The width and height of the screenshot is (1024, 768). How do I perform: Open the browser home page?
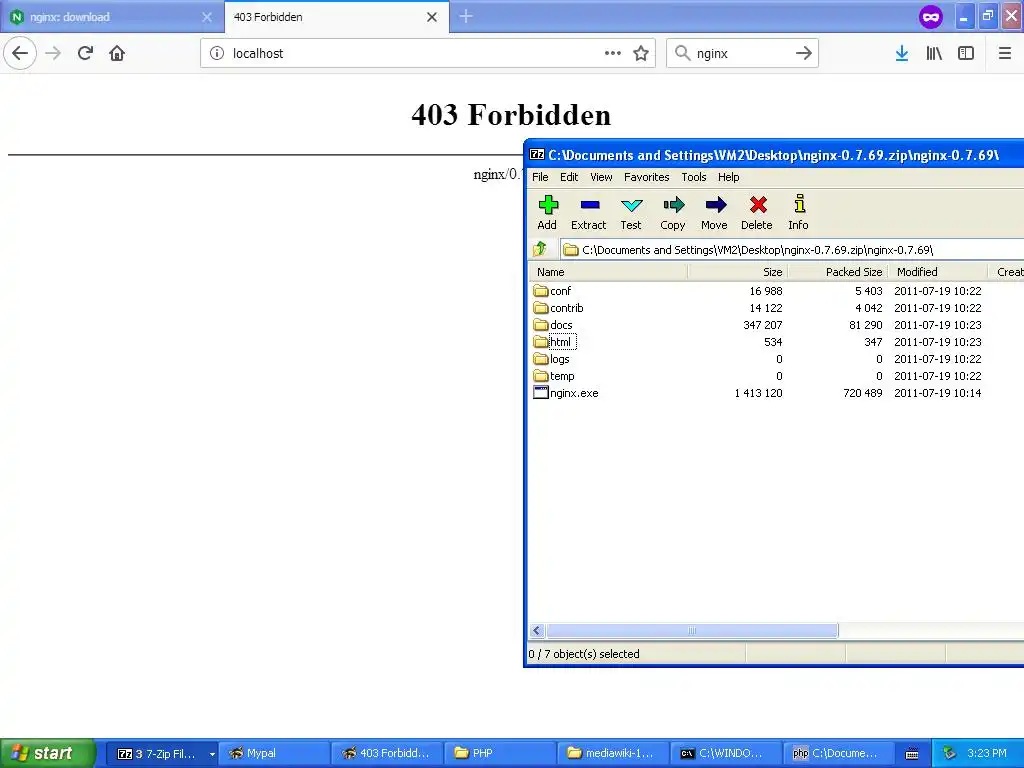117,54
